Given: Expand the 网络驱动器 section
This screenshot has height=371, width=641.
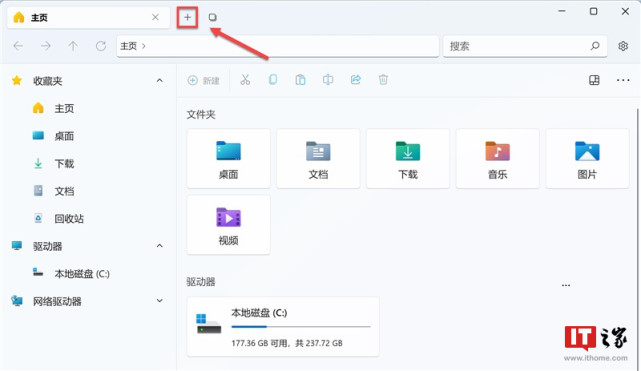Looking at the screenshot, I should point(159,301).
